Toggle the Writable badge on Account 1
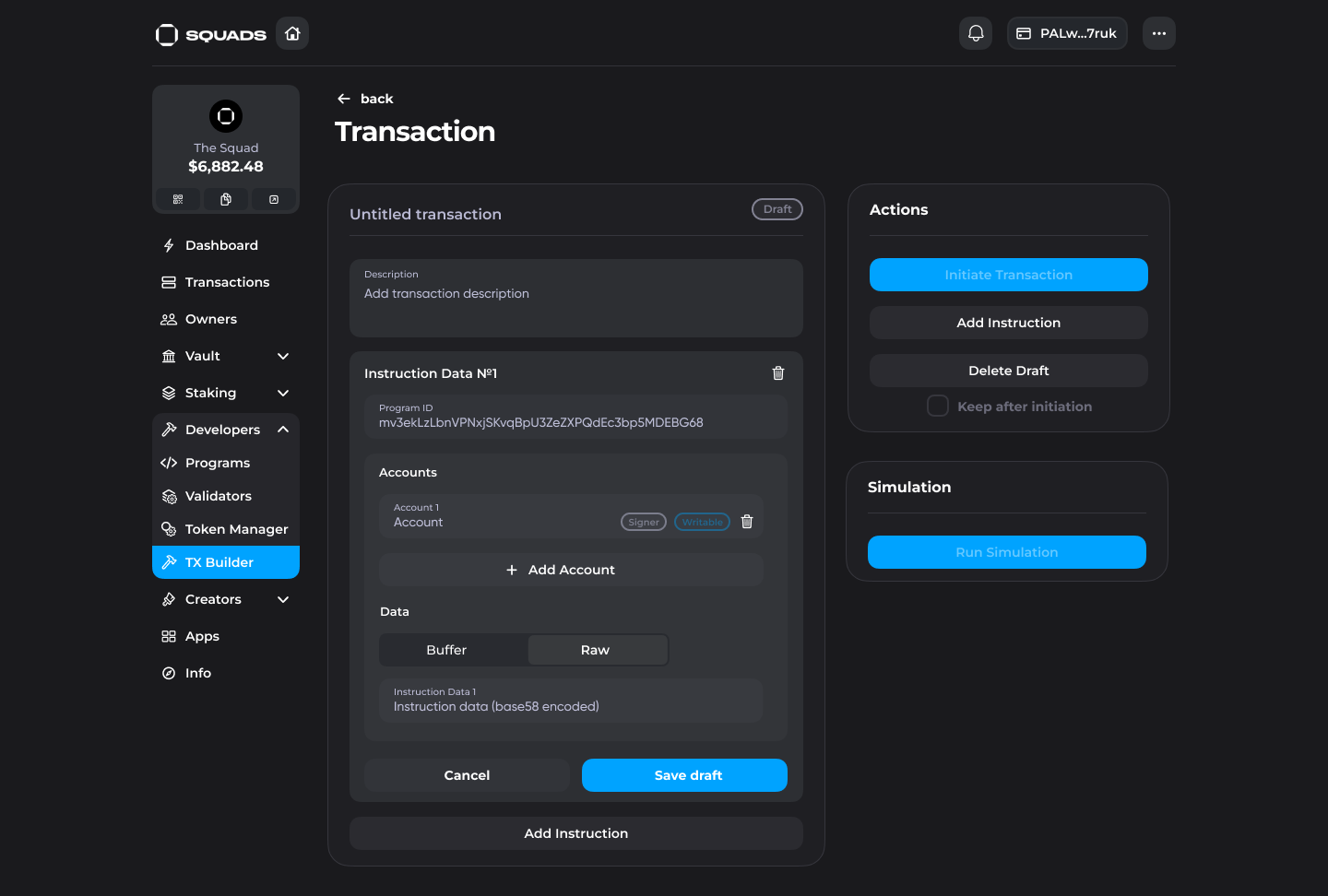 click(702, 522)
